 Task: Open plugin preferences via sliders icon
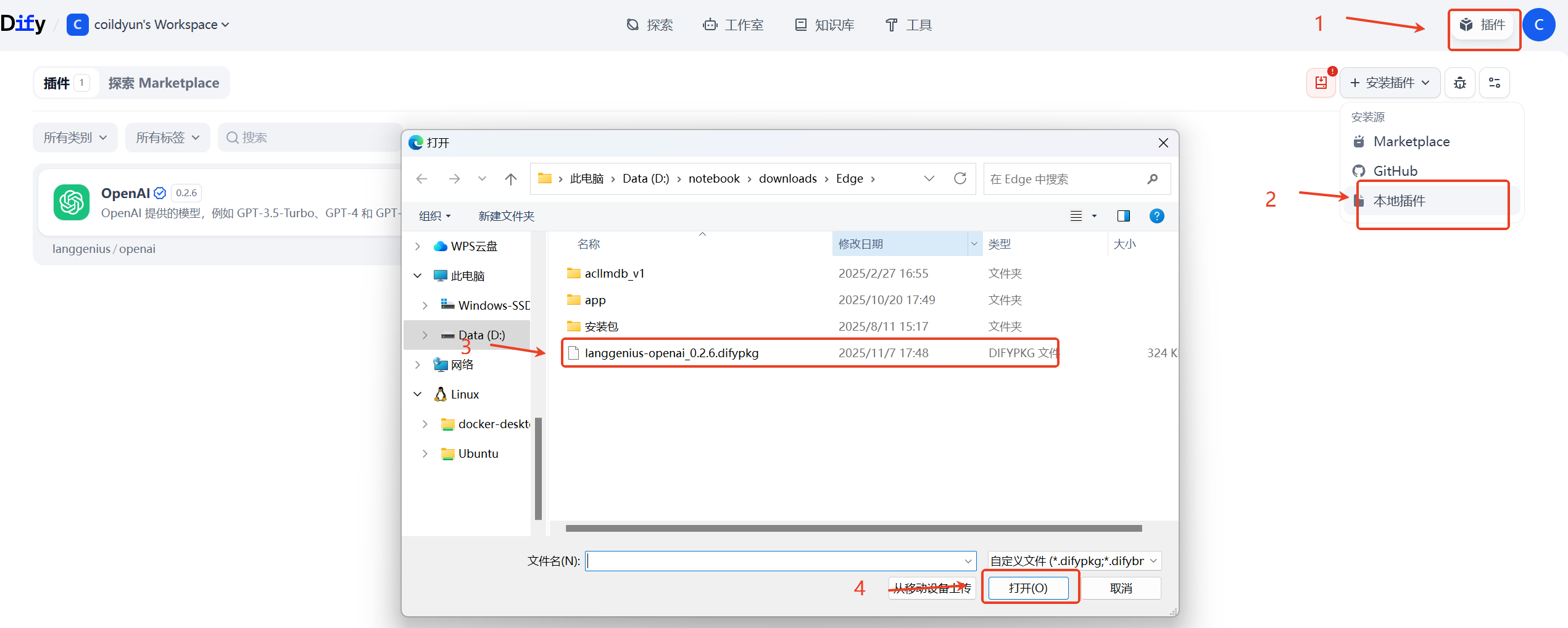[1495, 82]
